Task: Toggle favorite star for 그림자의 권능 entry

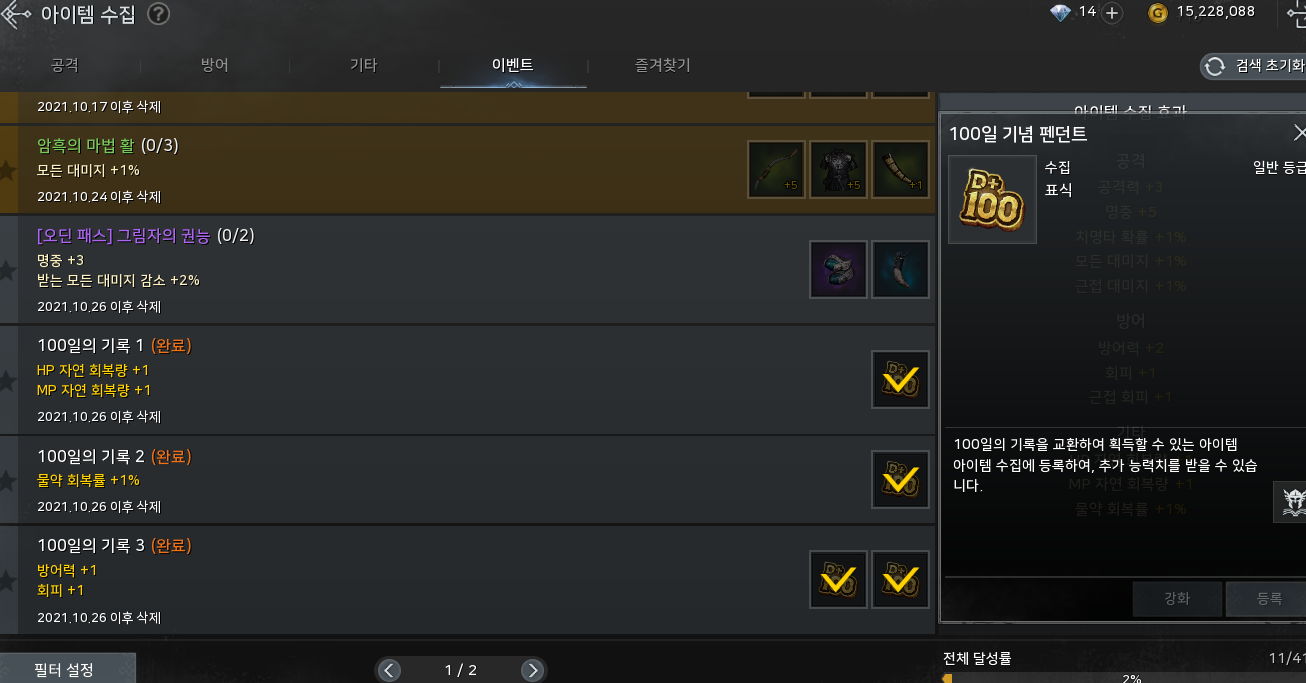Action: coord(8,270)
